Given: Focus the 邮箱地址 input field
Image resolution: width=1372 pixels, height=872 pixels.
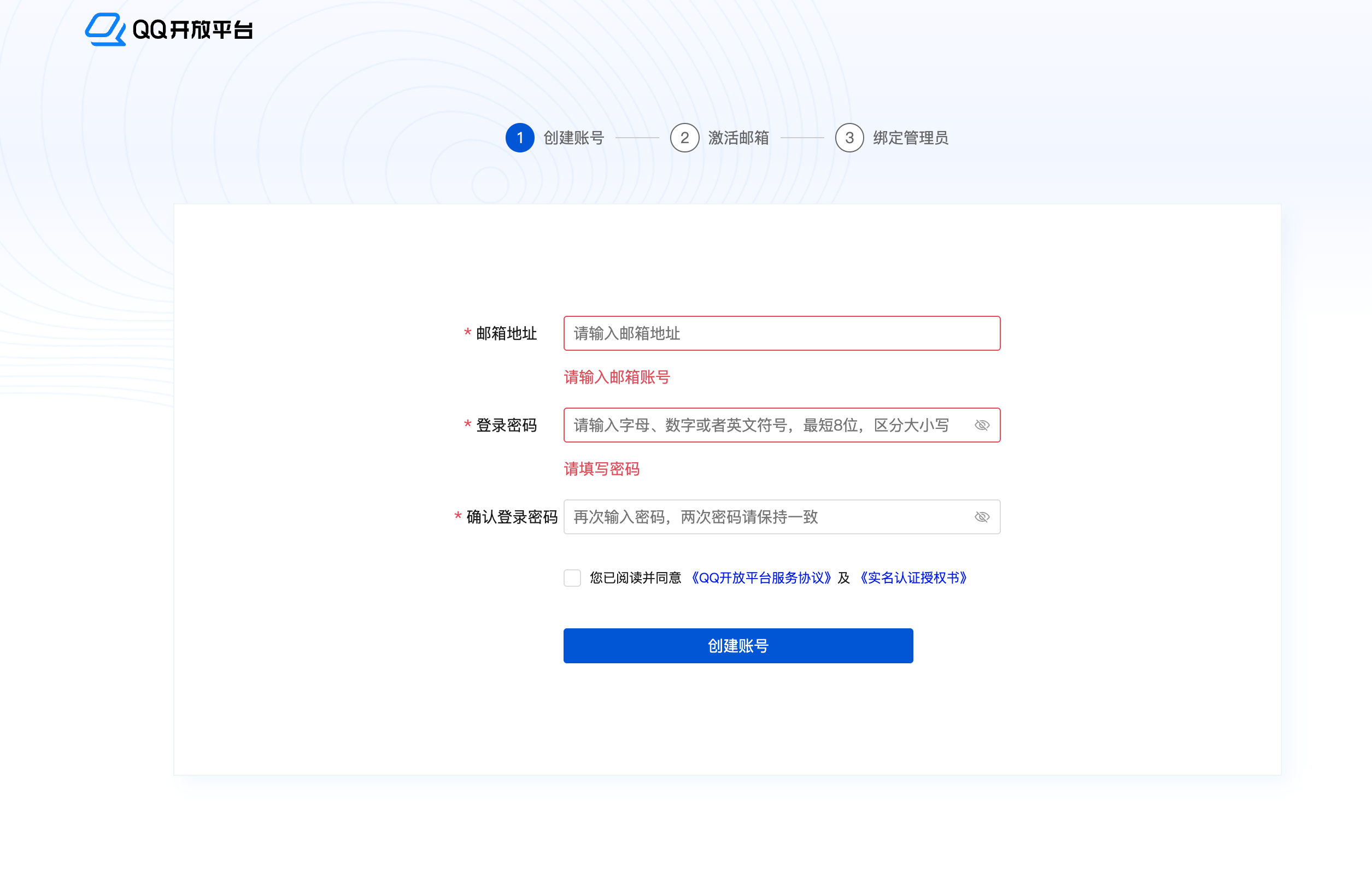Looking at the screenshot, I should (x=781, y=333).
